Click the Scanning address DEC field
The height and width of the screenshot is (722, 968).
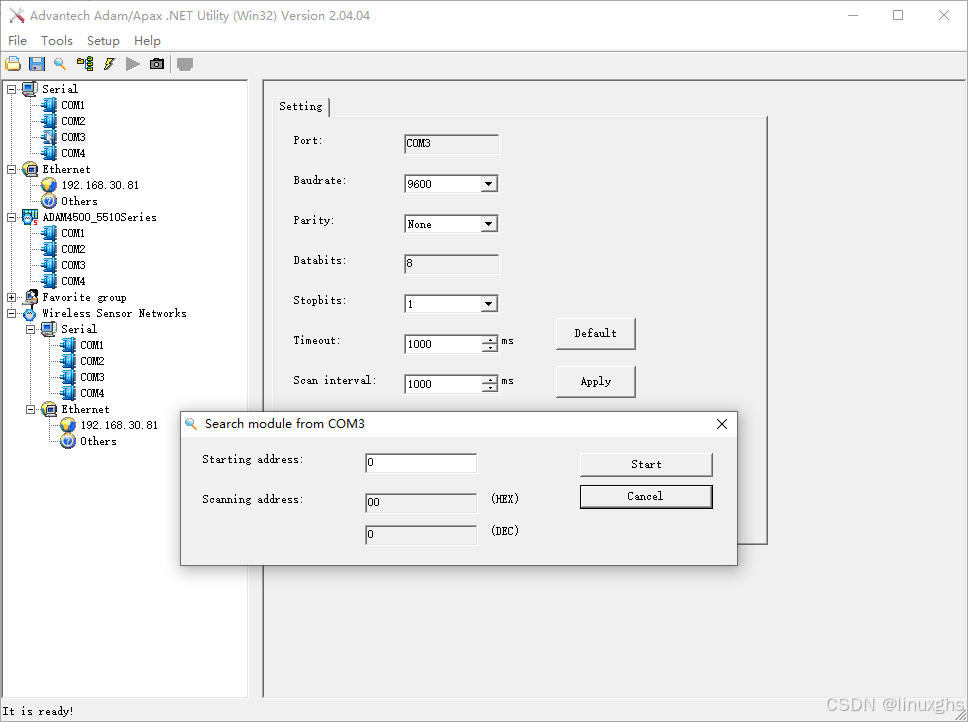click(421, 534)
